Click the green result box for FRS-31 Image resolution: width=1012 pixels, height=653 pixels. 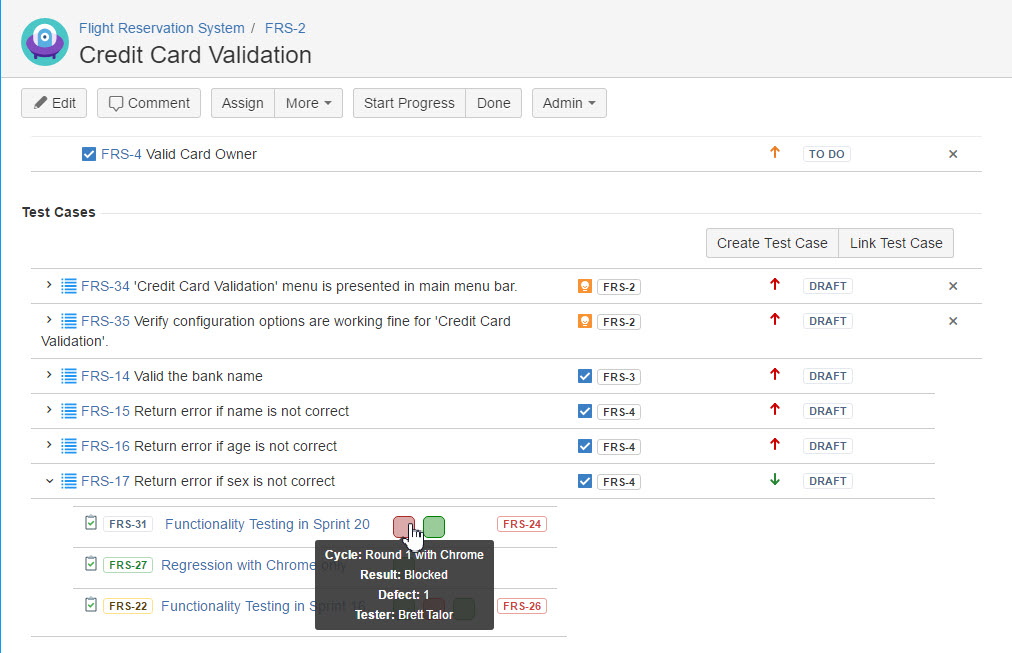[x=434, y=526]
